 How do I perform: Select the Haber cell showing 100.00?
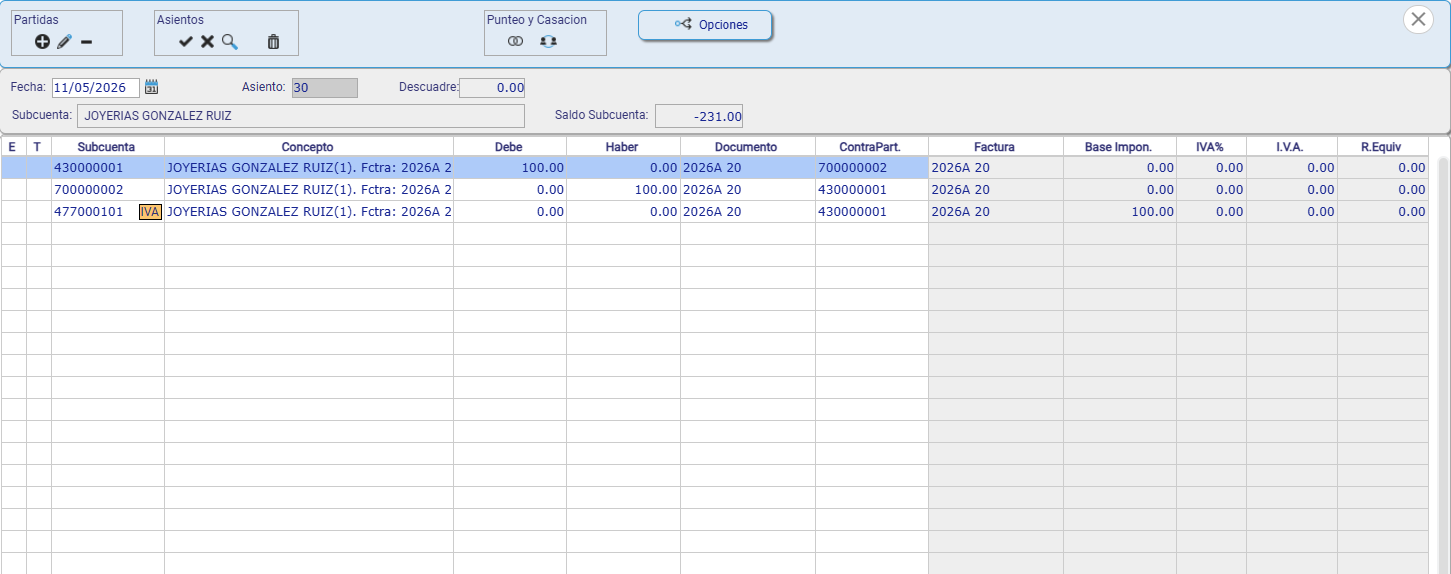623,190
